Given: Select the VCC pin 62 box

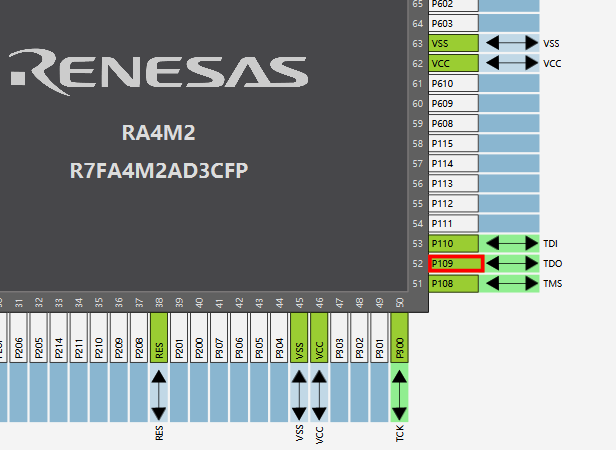Looking at the screenshot, I should [454, 63].
